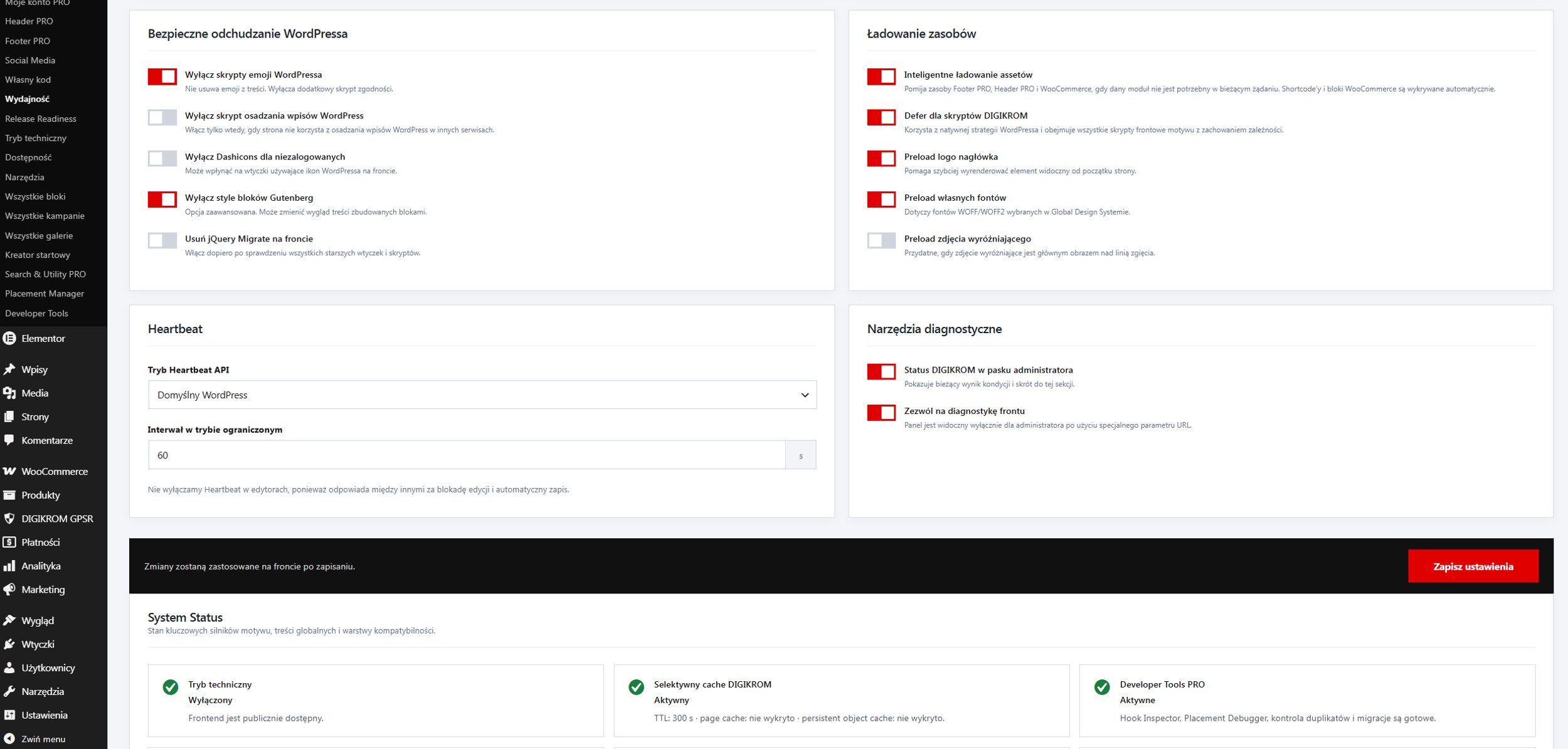The height and width of the screenshot is (749, 1568).
Task: Collapse menu using the Zwiń menu arrow icon
Action: point(9,739)
